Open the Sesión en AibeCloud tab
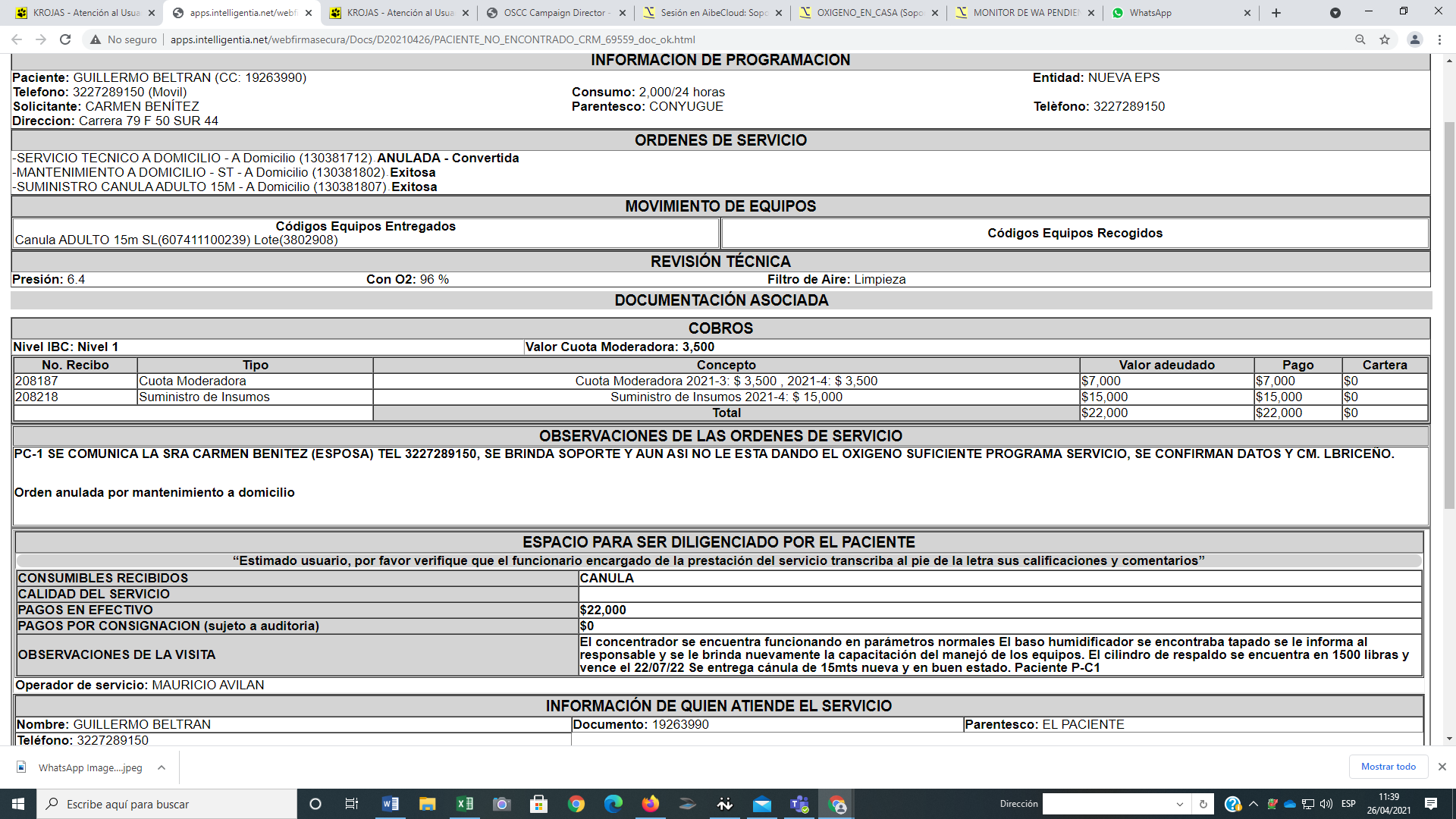1456x819 pixels. tap(713, 13)
